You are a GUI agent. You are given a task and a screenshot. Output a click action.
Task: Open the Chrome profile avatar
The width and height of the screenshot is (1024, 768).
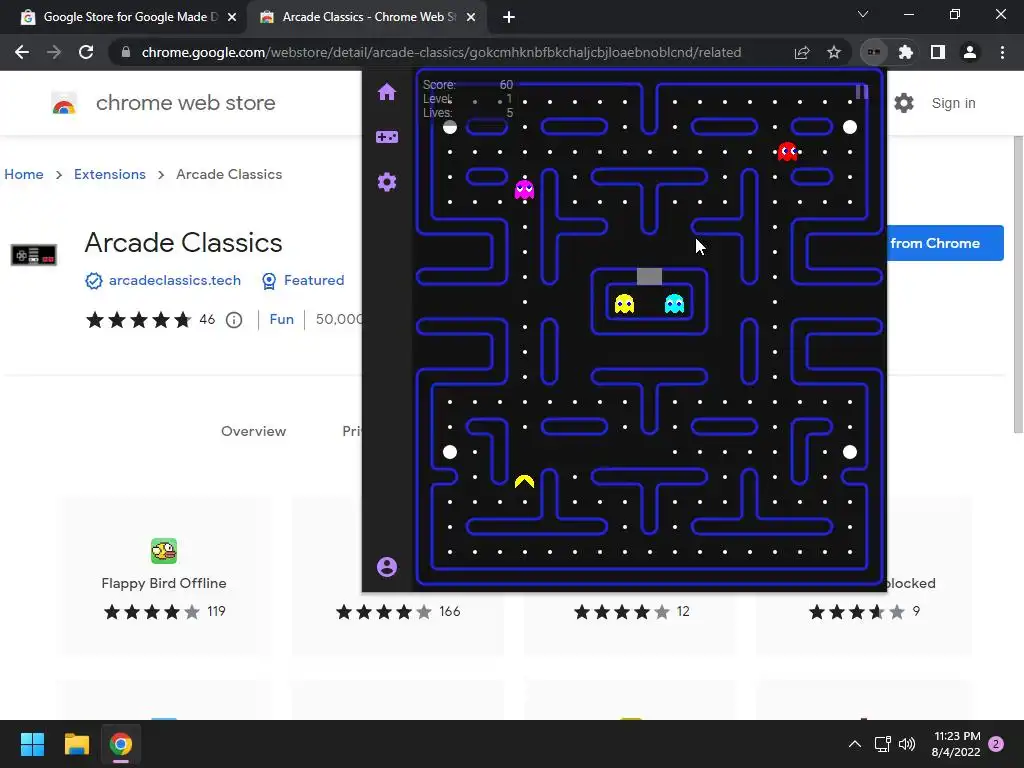coord(970,52)
